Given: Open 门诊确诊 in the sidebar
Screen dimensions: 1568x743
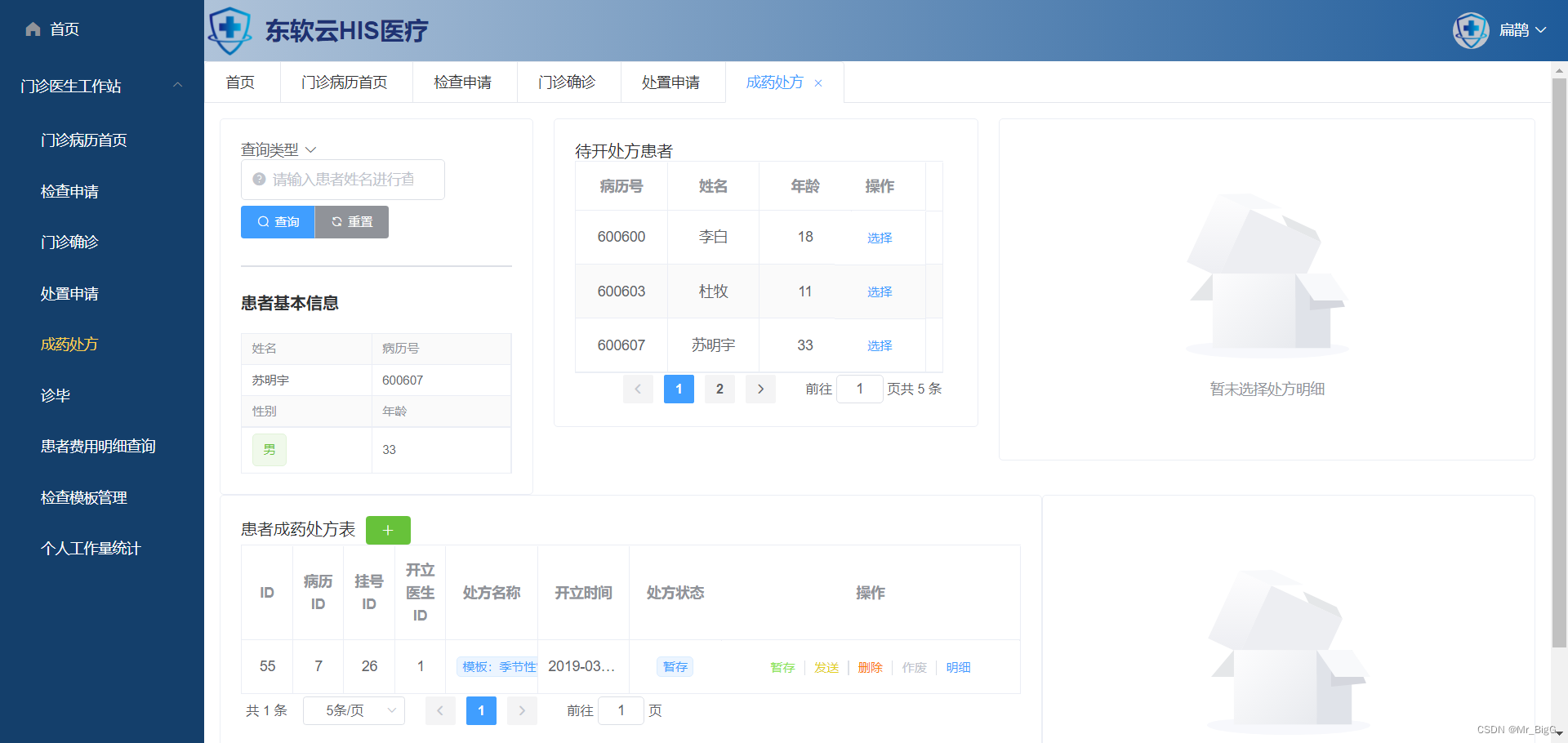Looking at the screenshot, I should click(x=69, y=242).
